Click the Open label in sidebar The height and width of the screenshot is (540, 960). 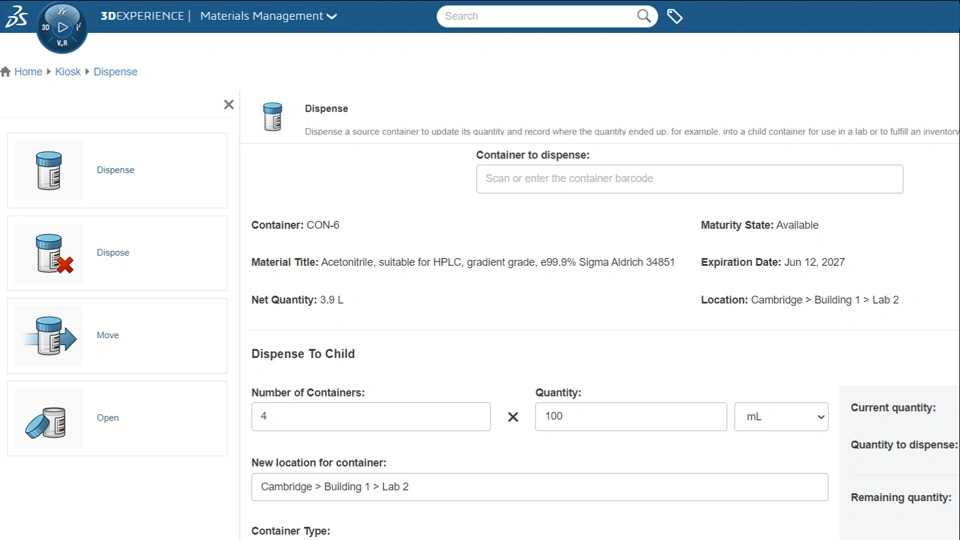tap(108, 418)
